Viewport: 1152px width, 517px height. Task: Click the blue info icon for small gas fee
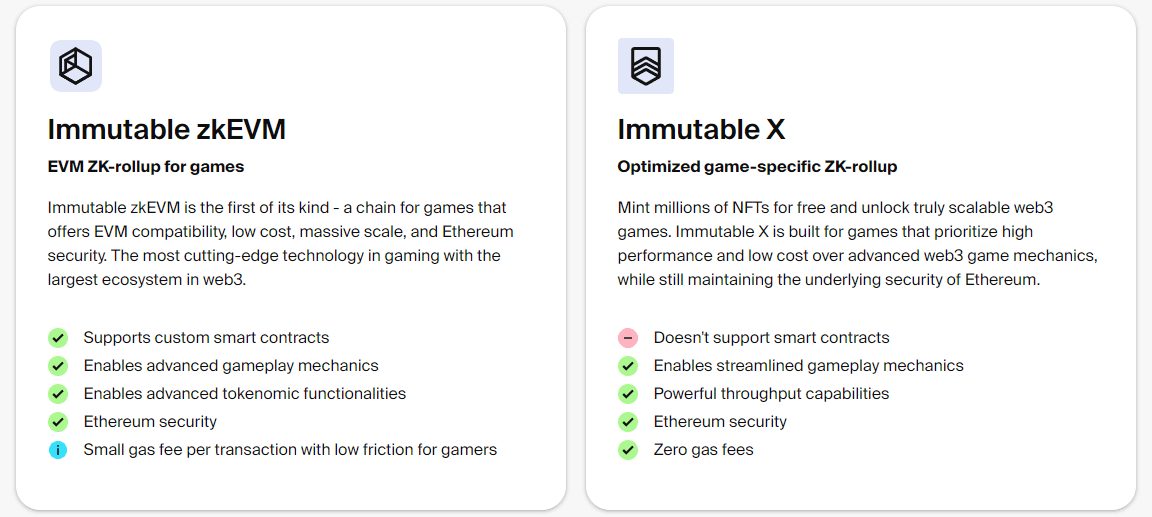tap(58, 450)
